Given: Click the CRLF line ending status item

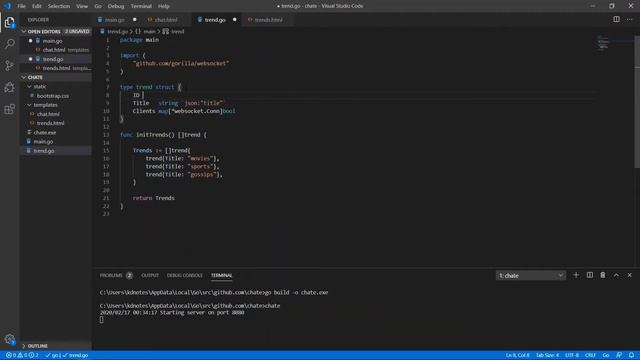Looking at the screenshot, I should click(x=590, y=355).
